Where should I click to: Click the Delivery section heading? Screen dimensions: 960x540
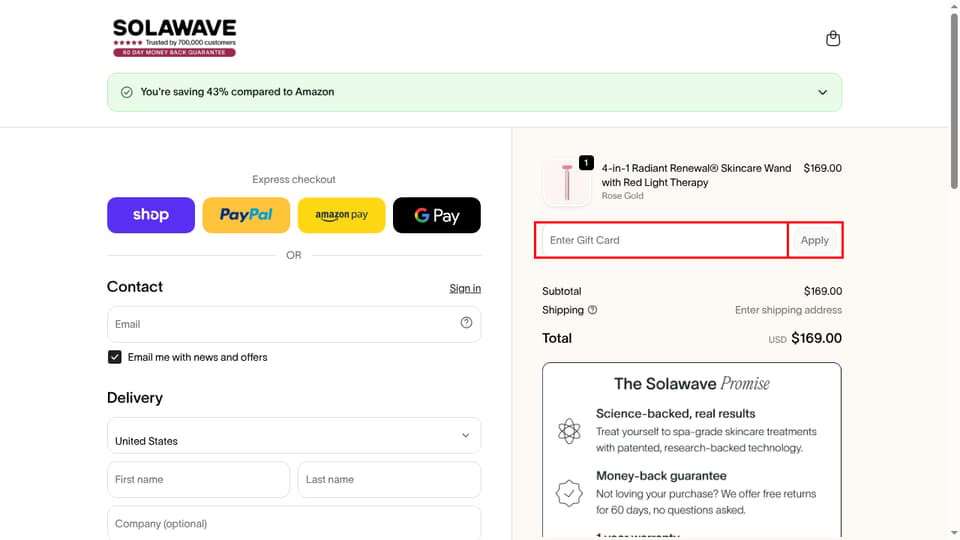[135, 398]
